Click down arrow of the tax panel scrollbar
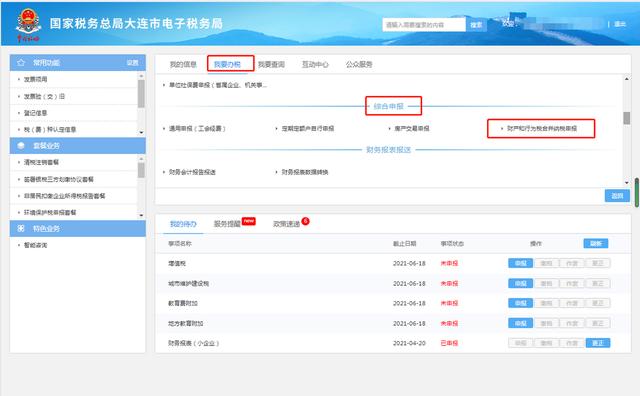Screen dimensions: 640x396 (627, 182)
